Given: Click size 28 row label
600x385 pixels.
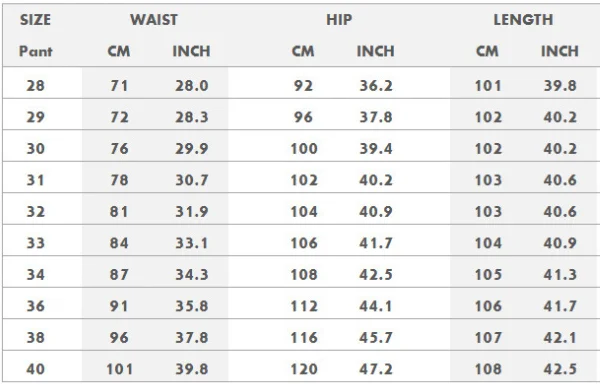Looking at the screenshot, I should (36, 85).
